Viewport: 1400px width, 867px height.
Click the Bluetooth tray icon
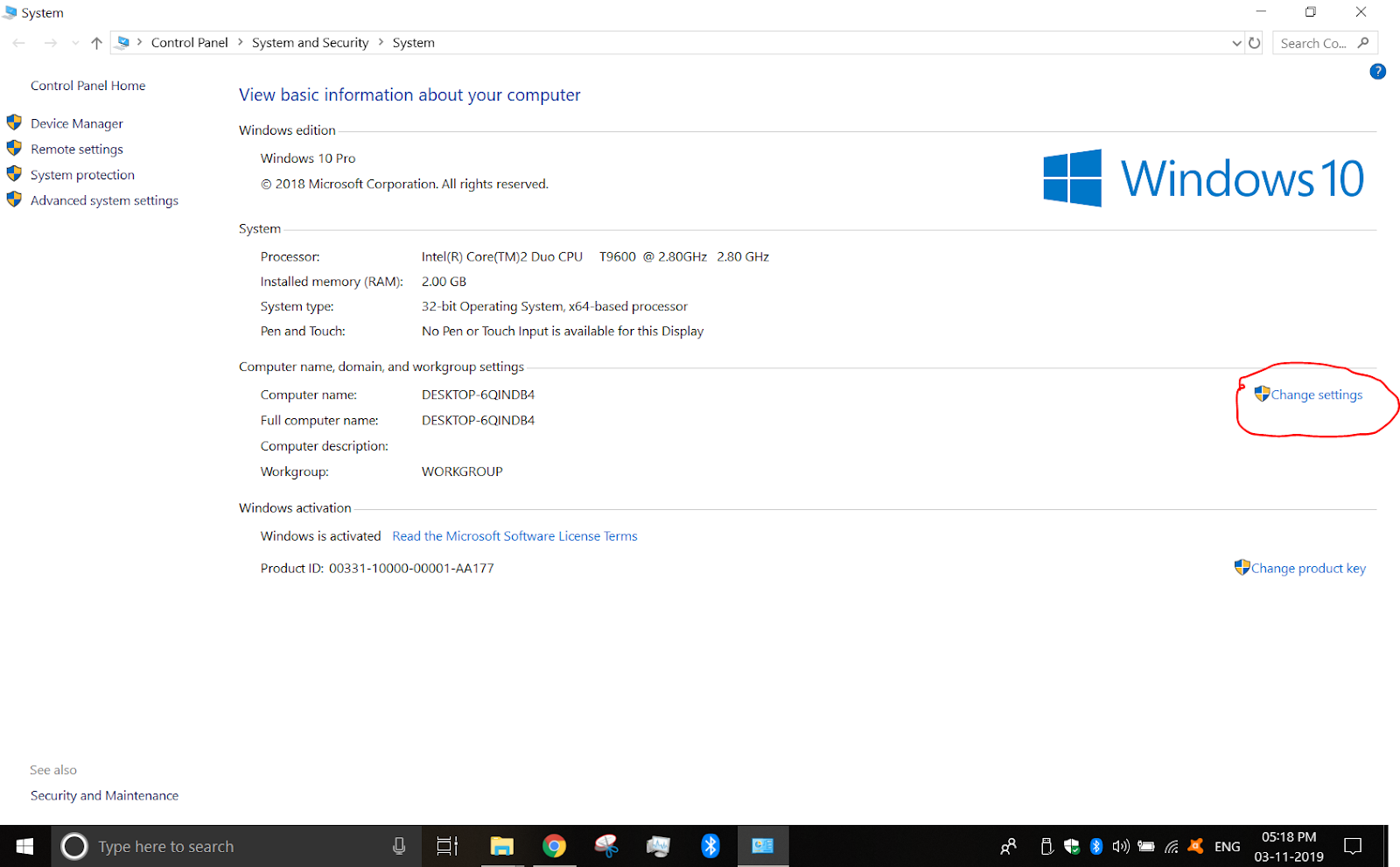[1096, 846]
